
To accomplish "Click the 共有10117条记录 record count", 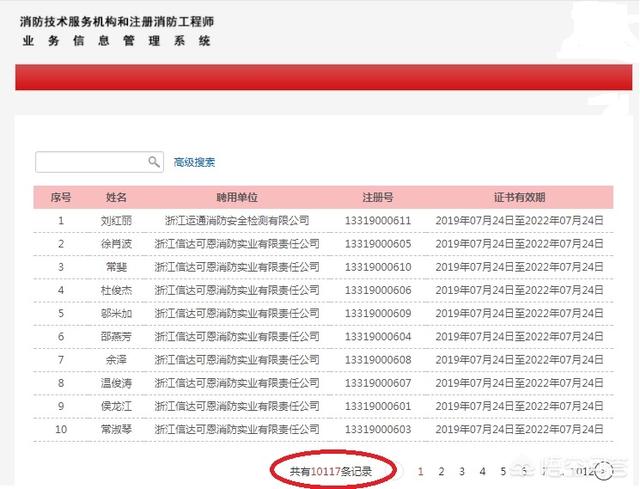I will (331, 471).
